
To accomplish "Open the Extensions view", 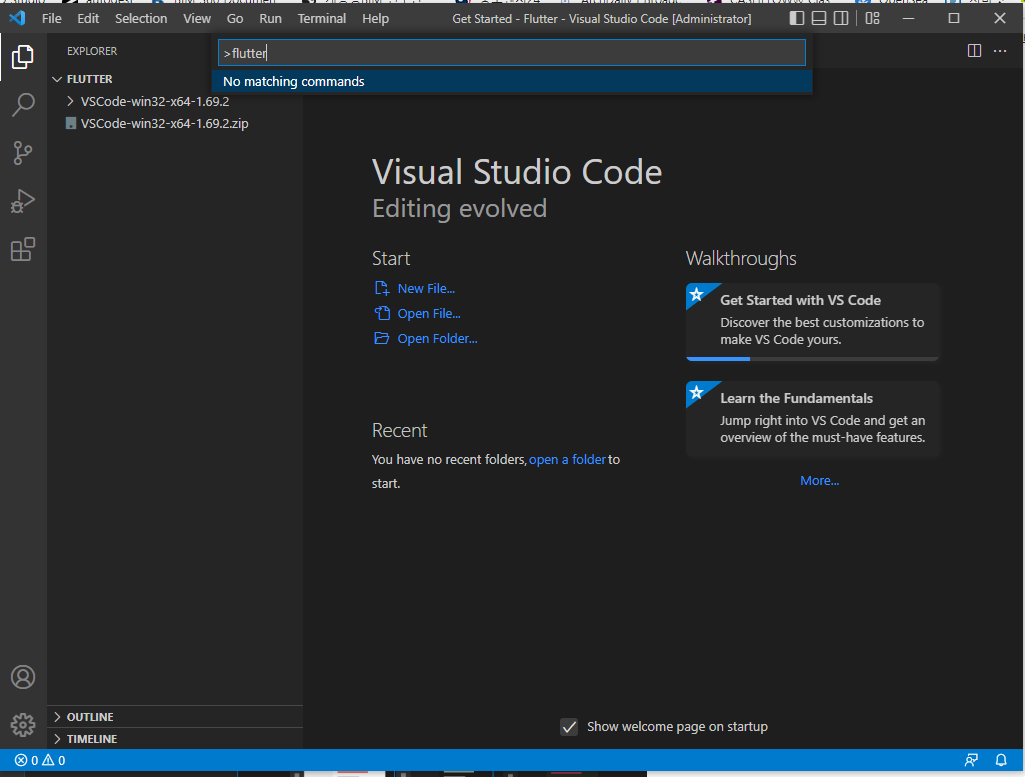I will click(x=23, y=249).
